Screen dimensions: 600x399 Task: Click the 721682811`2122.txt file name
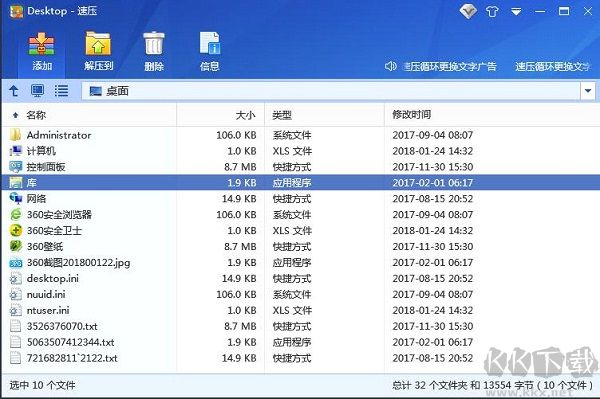[x=72, y=358]
